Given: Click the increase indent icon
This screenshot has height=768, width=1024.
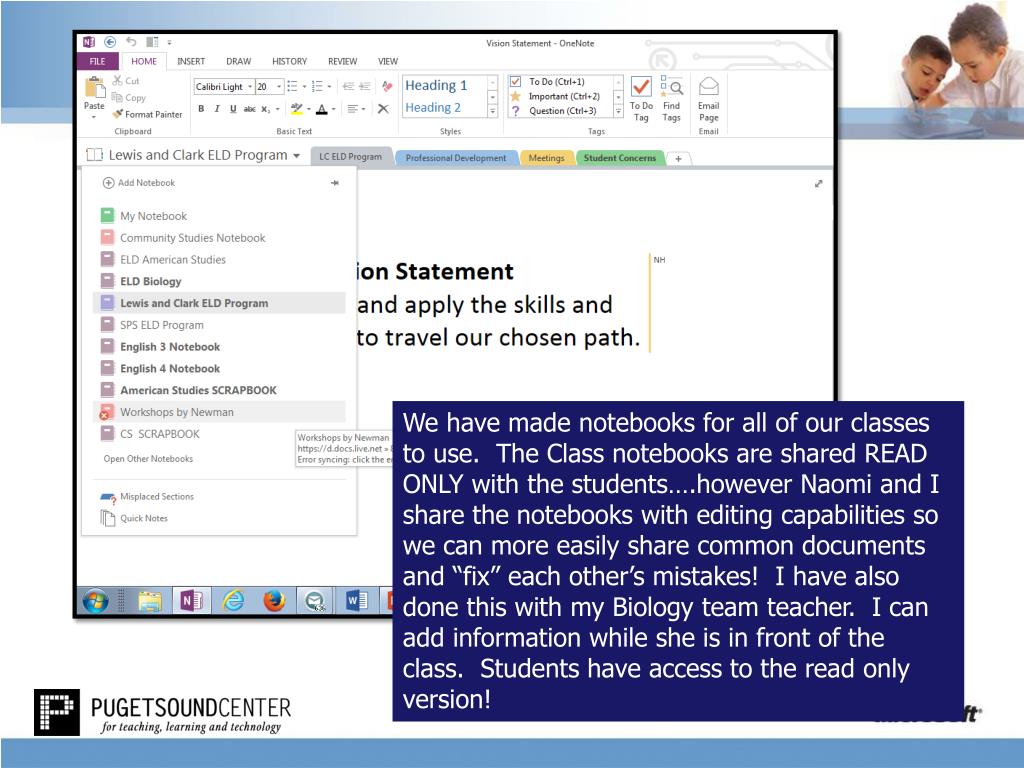Looking at the screenshot, I should pyautogui.click(x=365, y=86).
